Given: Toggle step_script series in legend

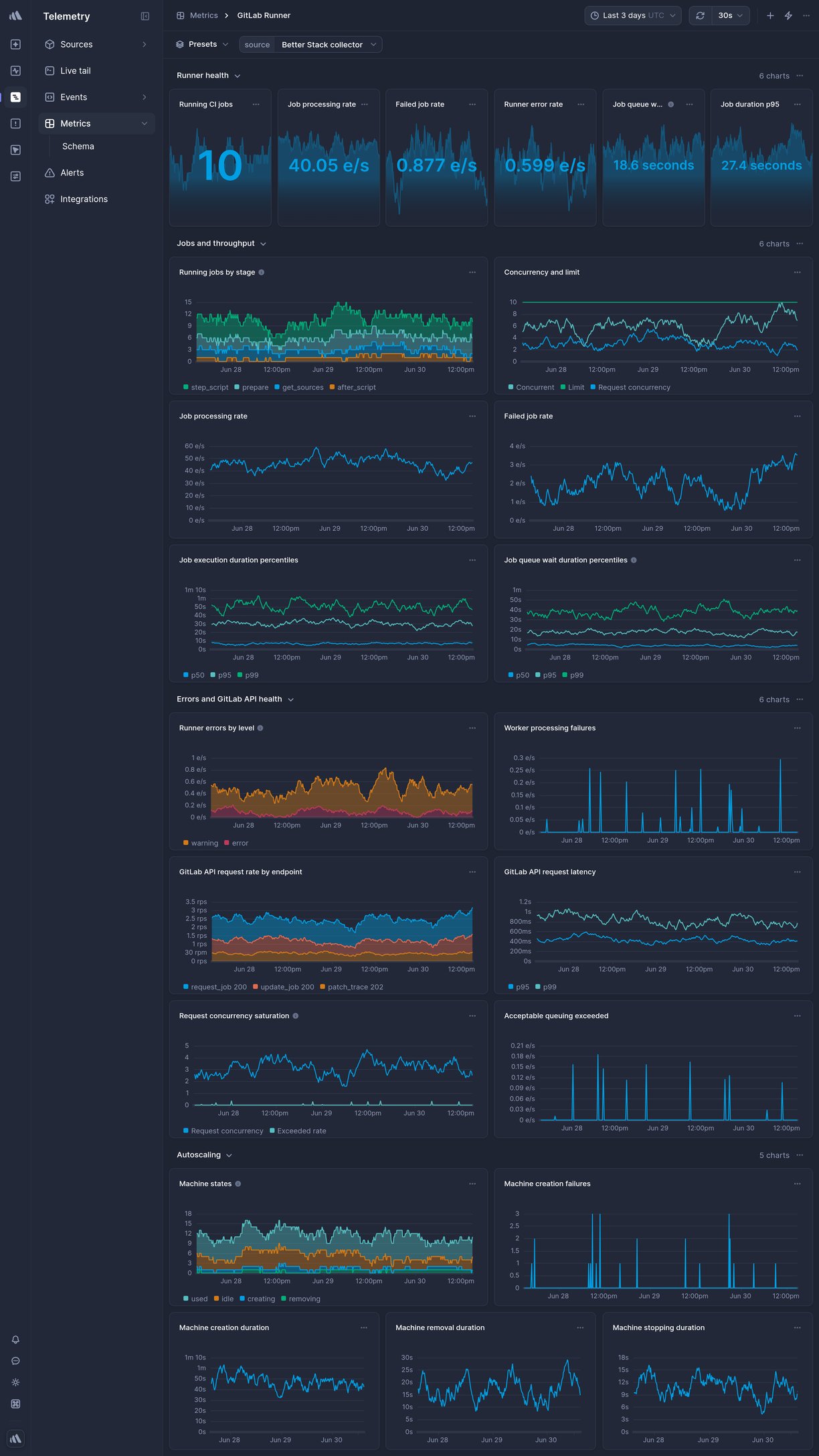Looking at the screenshot, I should [x=206, y=388].
